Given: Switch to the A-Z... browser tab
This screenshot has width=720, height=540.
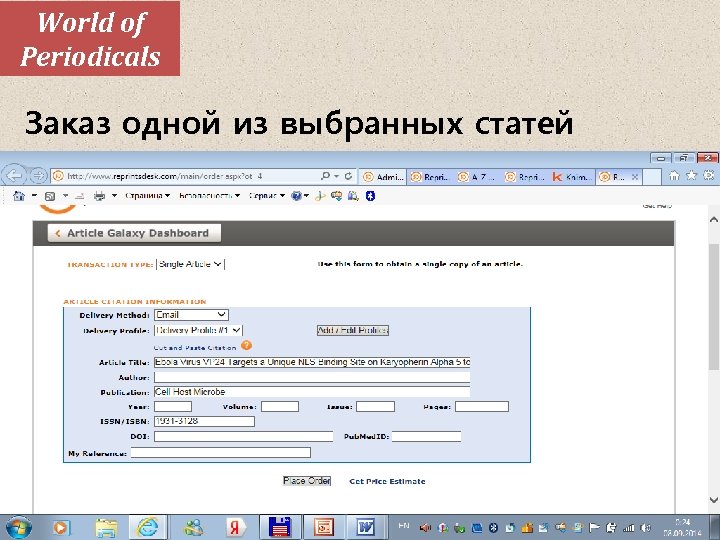Looking at the screenshot, I should pos(478,177).
